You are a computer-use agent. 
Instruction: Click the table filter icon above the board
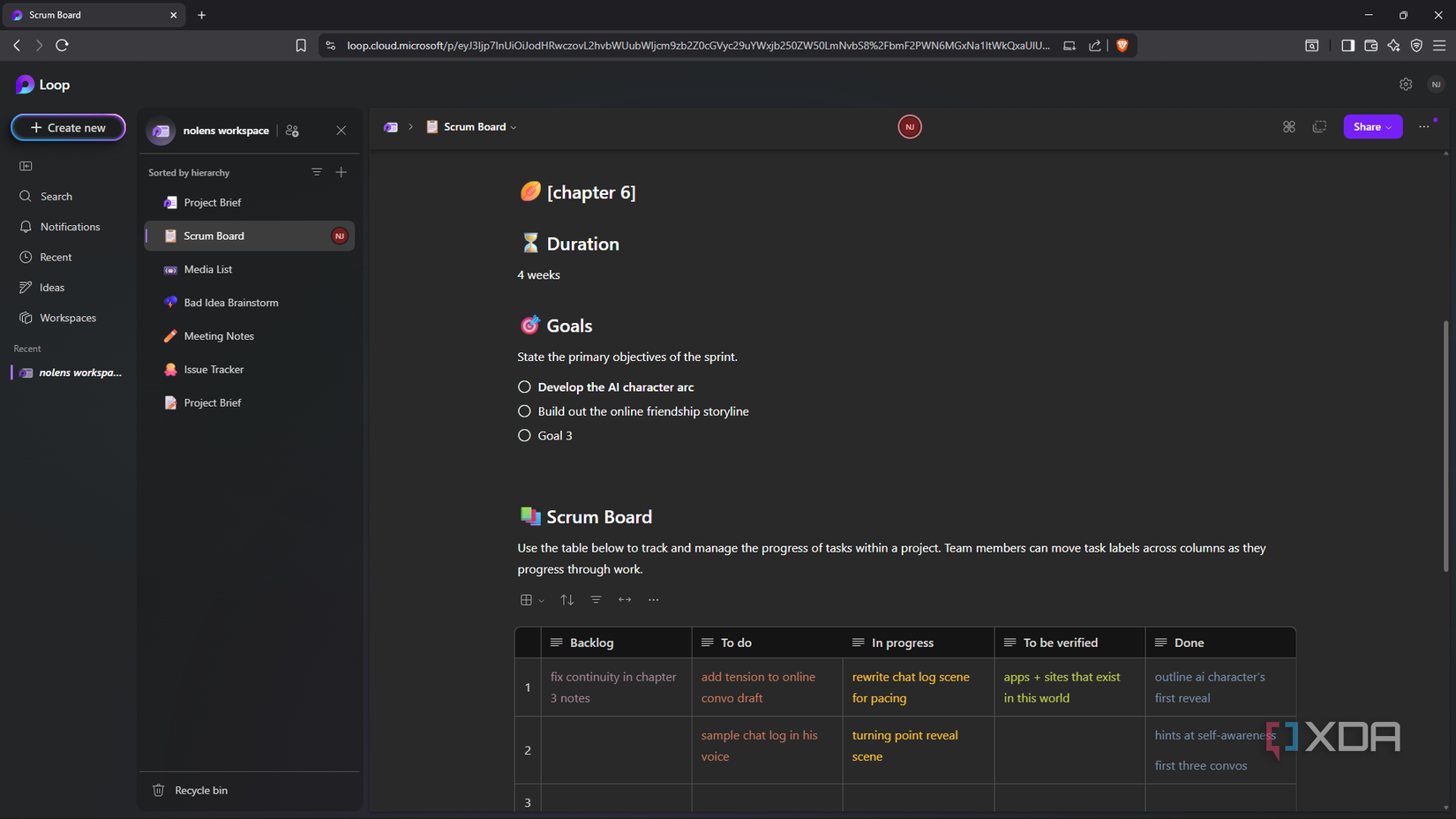pos(597,600)
